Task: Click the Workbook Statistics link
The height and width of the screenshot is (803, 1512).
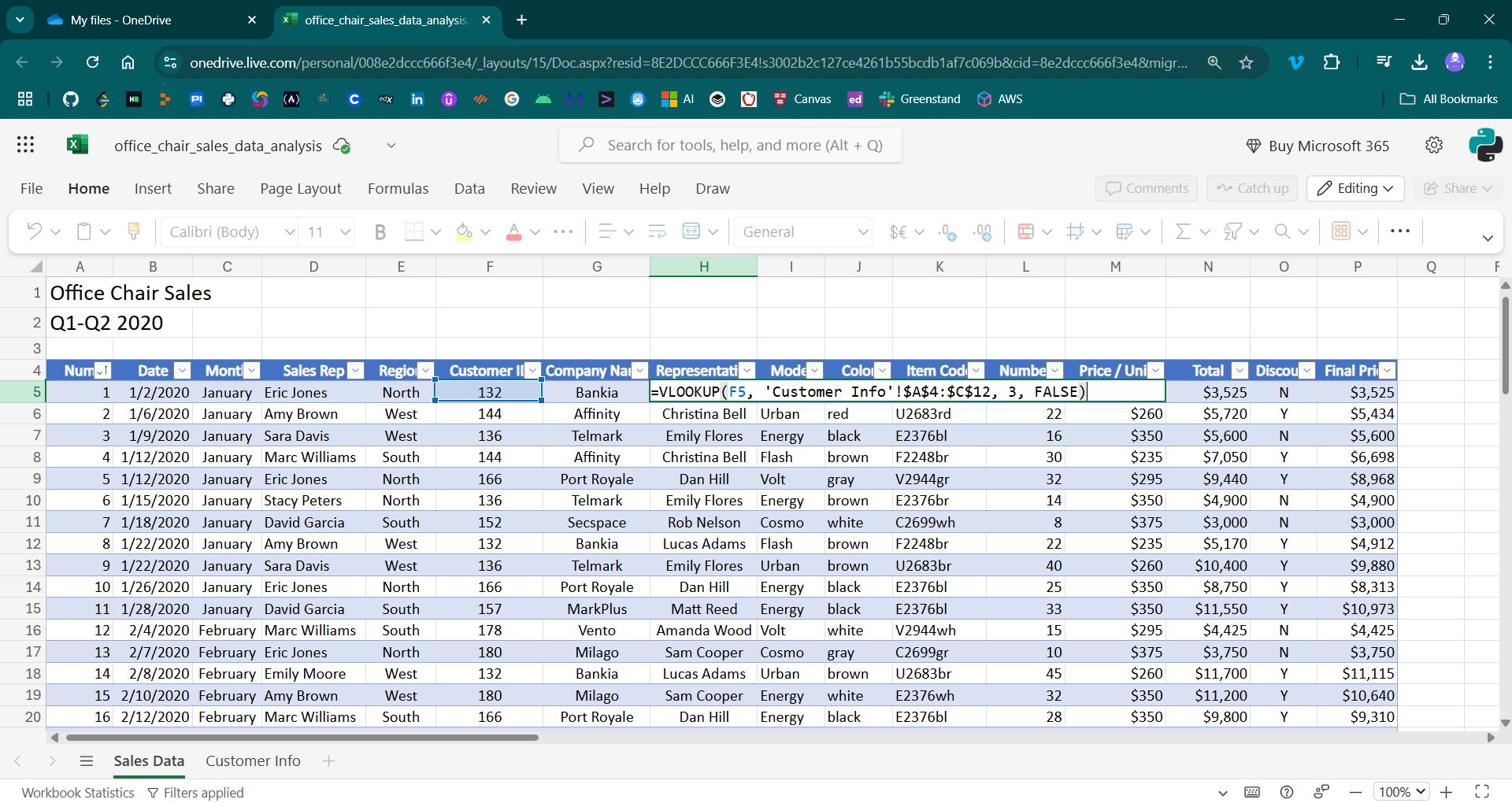Action: tap(78, 793)
